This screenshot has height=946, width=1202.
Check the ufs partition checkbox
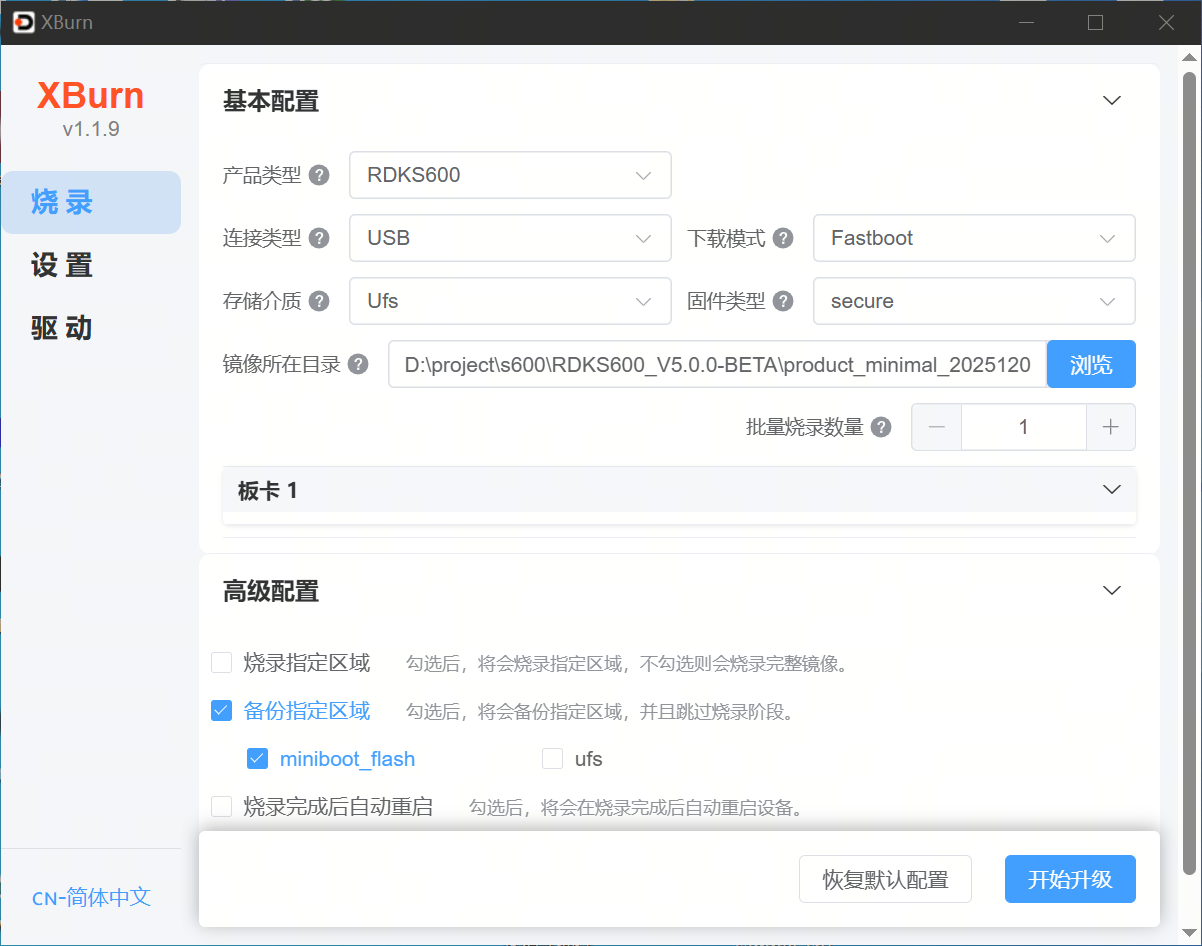(x=552, y=759)
